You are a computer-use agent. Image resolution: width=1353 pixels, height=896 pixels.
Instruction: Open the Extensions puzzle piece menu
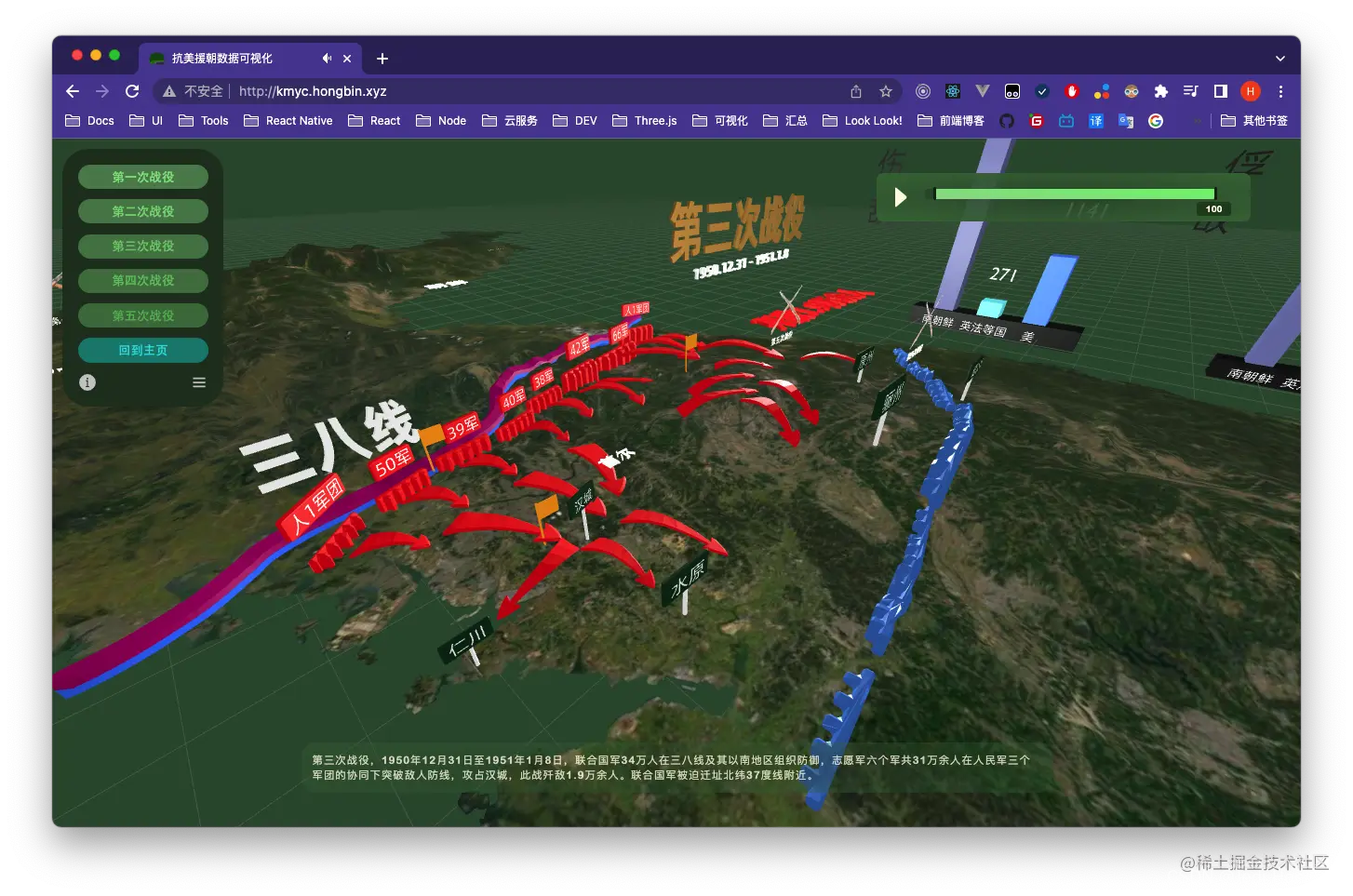[1161, 91]
